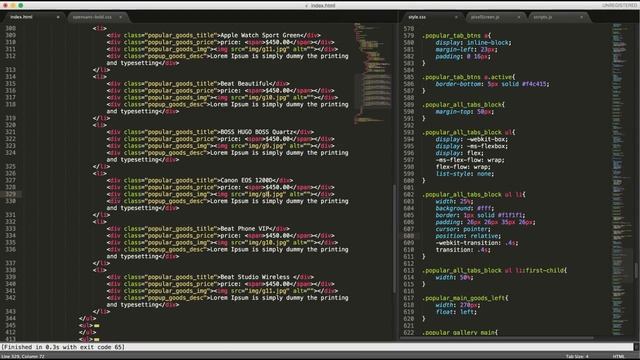Close the style.css tab
Viewport: 640px width, 360px height.
[456, 17]
